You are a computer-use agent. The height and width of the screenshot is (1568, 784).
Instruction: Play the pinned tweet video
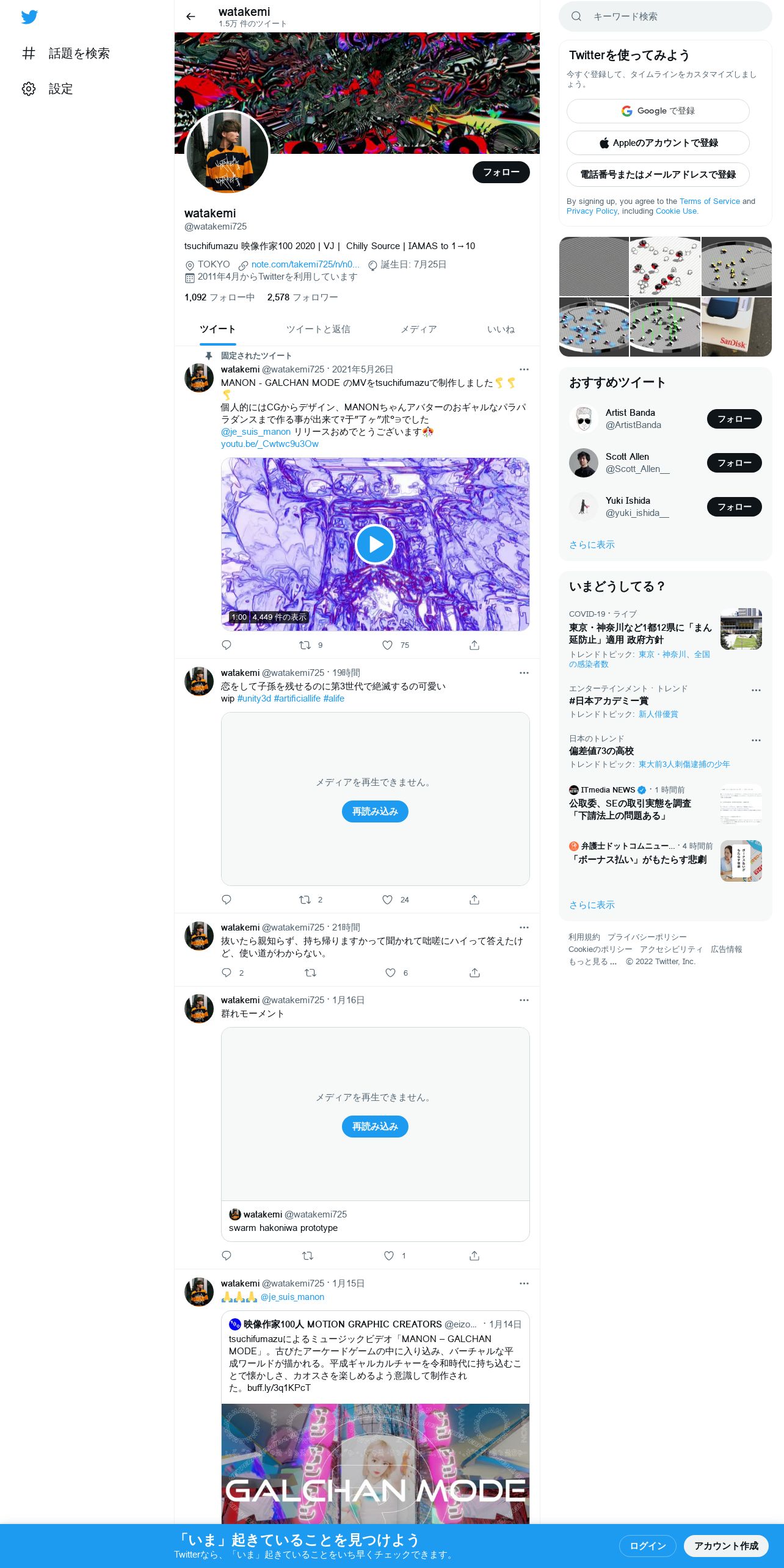(375, 544)
